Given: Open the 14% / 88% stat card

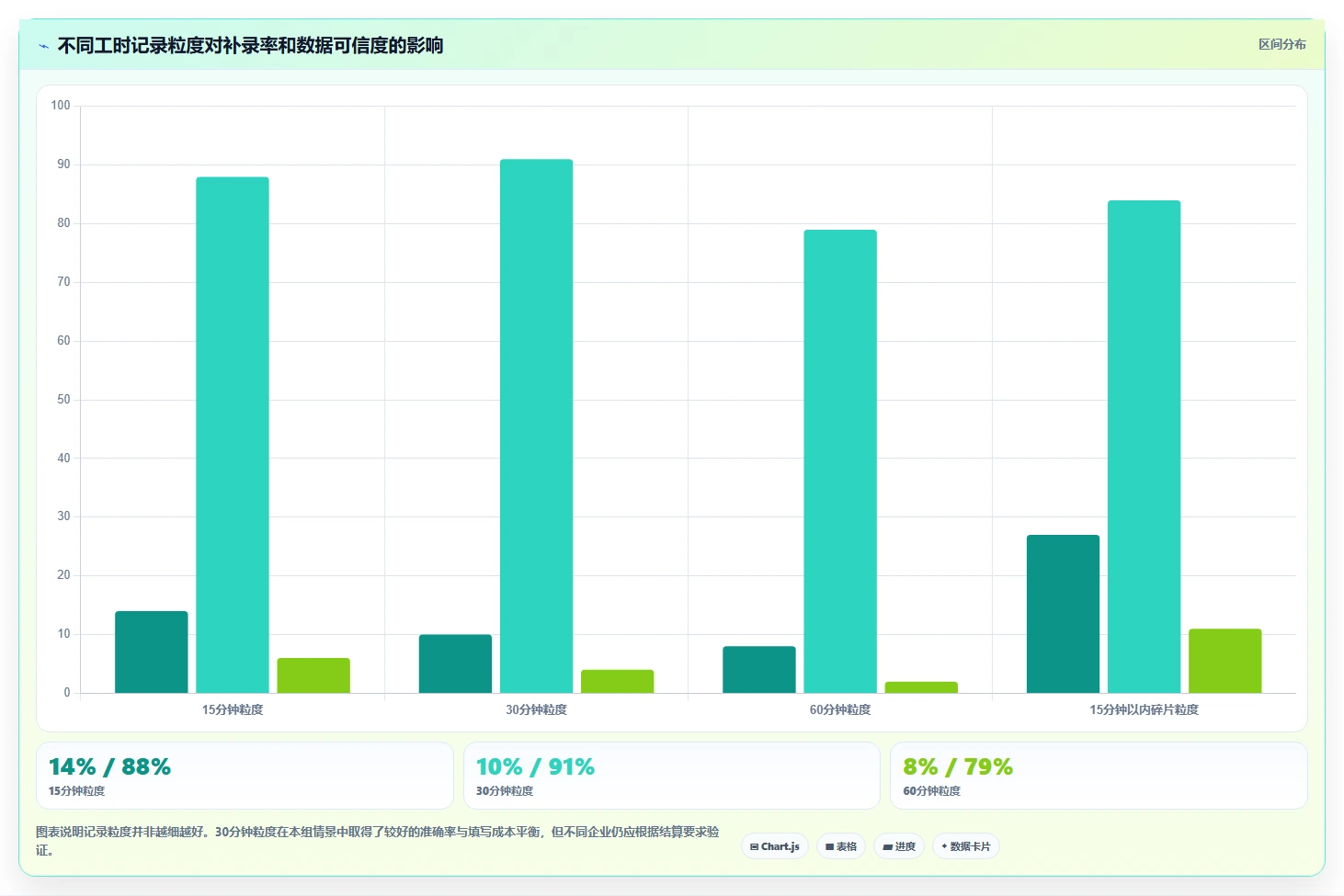Looking at the screenshot, I should tap(245, 776).
